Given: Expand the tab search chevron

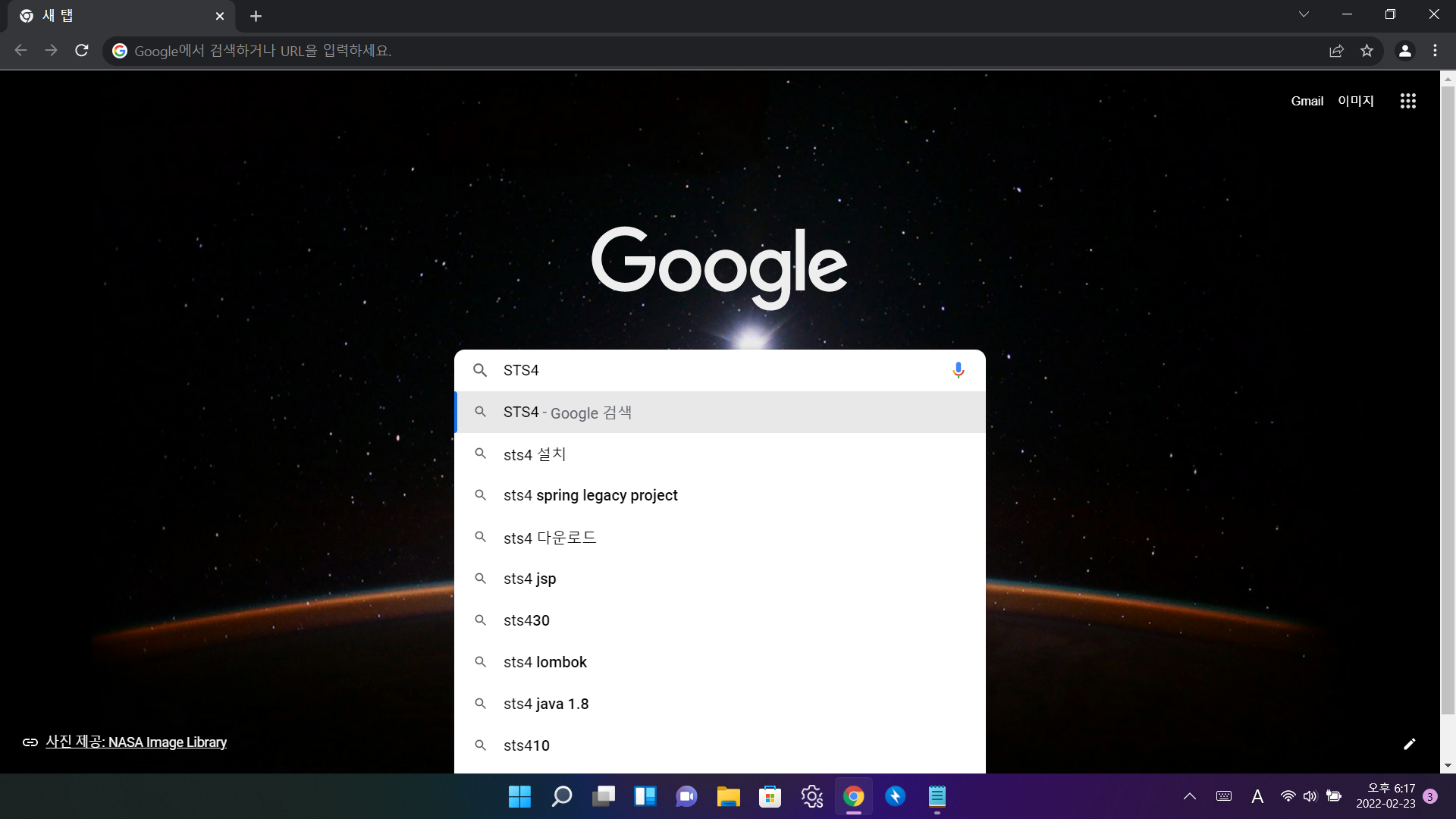Looking at the screenshot, I should pos(1304,14).
